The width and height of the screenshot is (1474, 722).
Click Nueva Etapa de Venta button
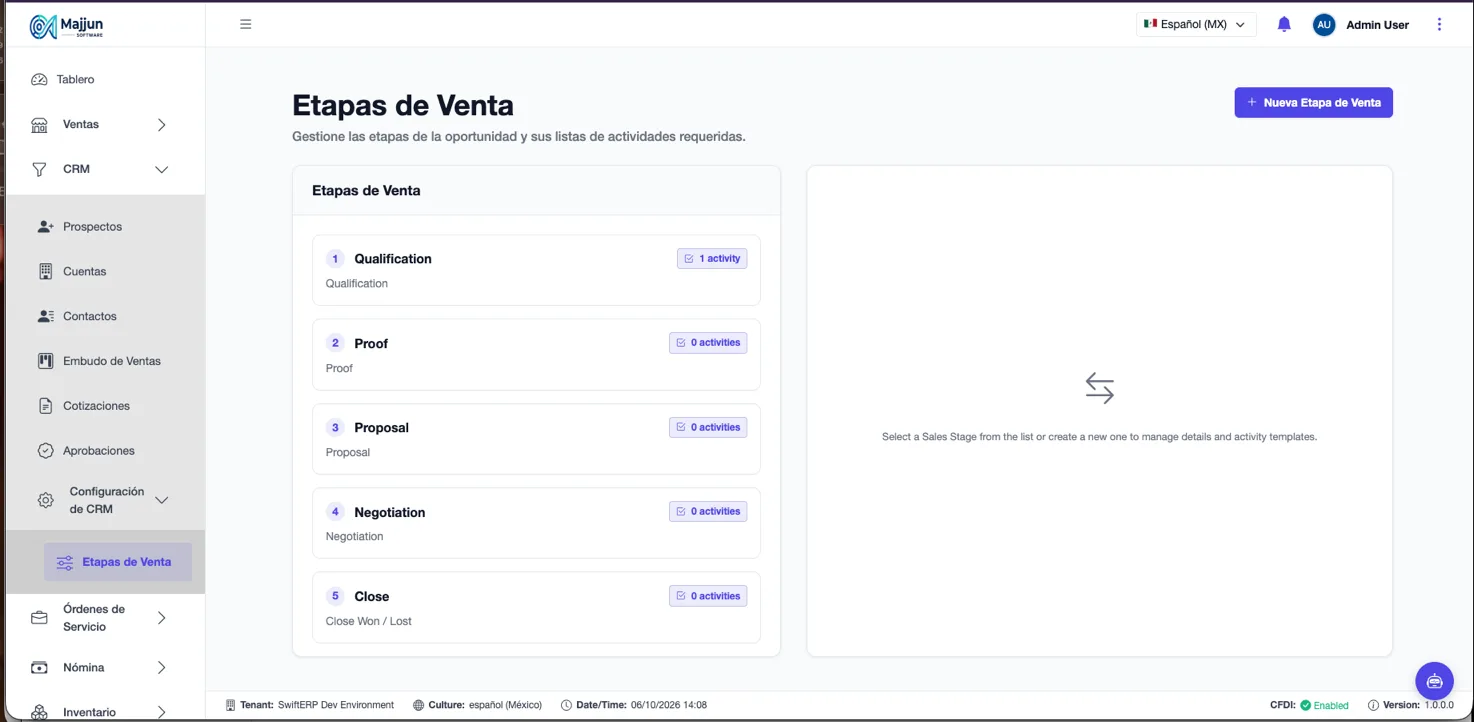1313,103
